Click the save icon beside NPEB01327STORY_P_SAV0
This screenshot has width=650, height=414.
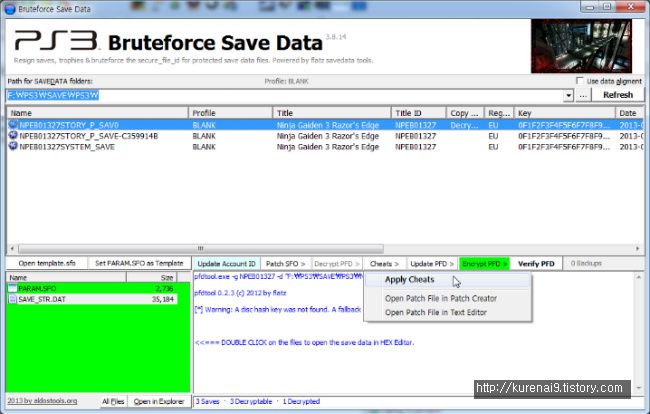click(x=13, y=124)
